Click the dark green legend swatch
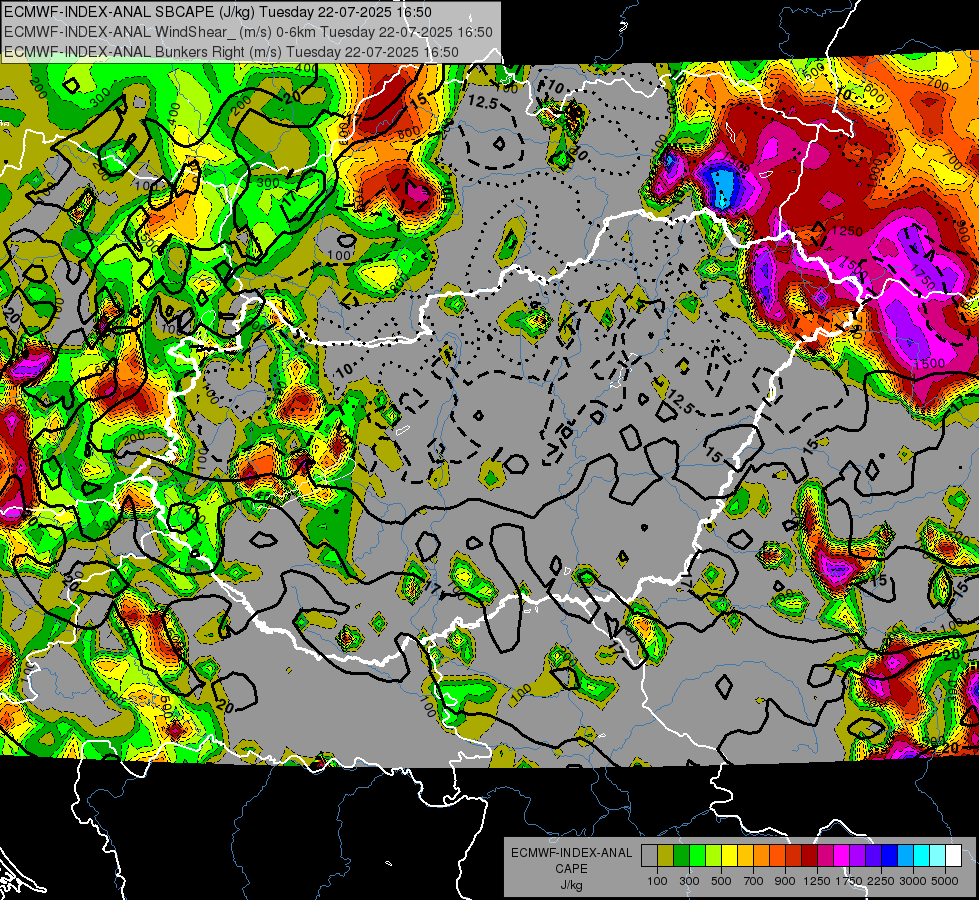 point(682,855)
